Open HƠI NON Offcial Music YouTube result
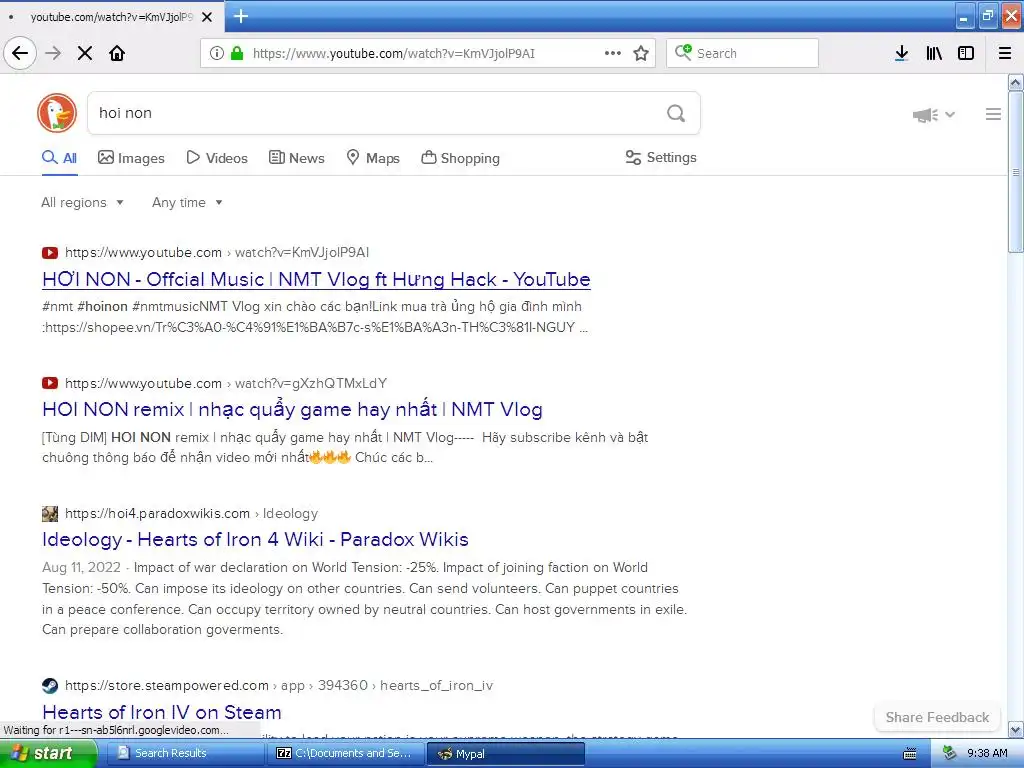 [x=316, y=280]
